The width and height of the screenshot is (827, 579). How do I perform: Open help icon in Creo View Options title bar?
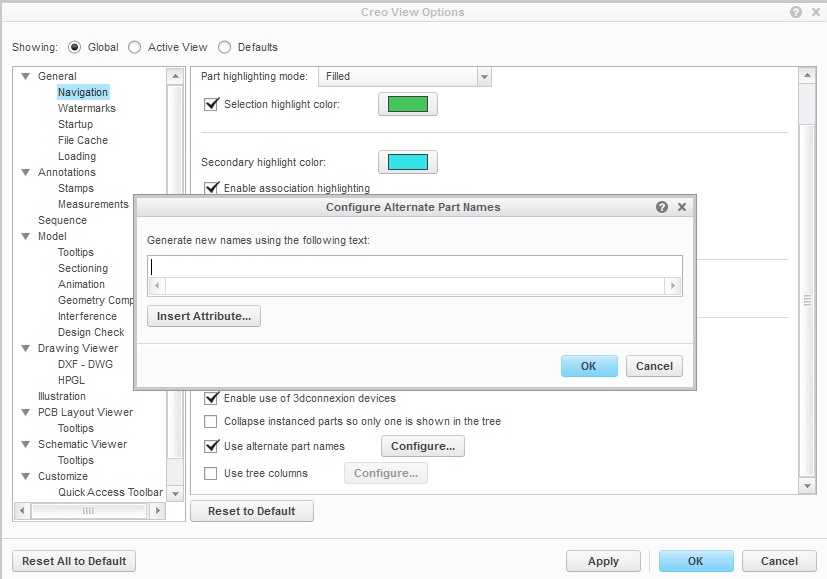point(796,12)
